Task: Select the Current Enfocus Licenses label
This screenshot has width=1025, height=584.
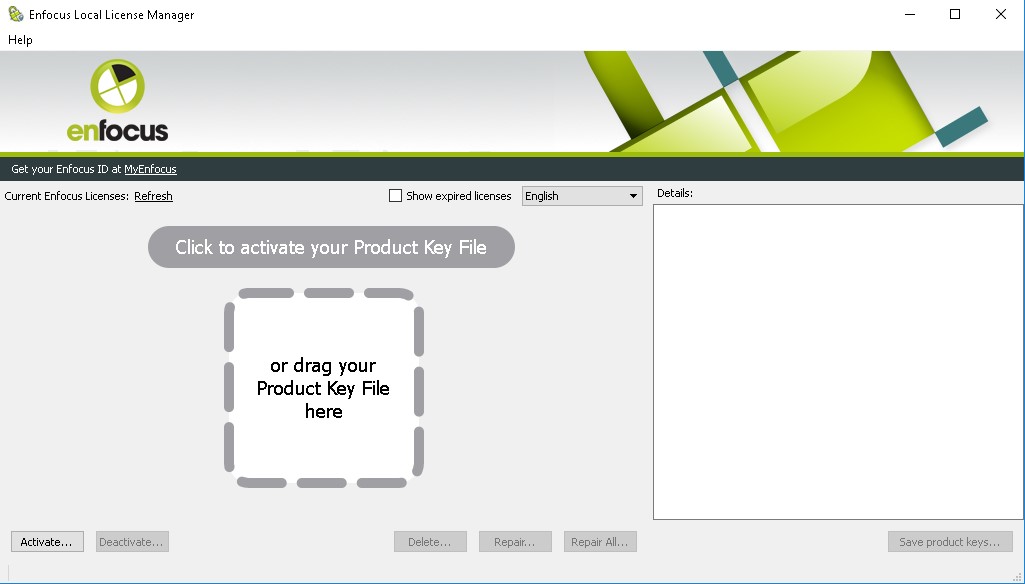Action: 65,196
